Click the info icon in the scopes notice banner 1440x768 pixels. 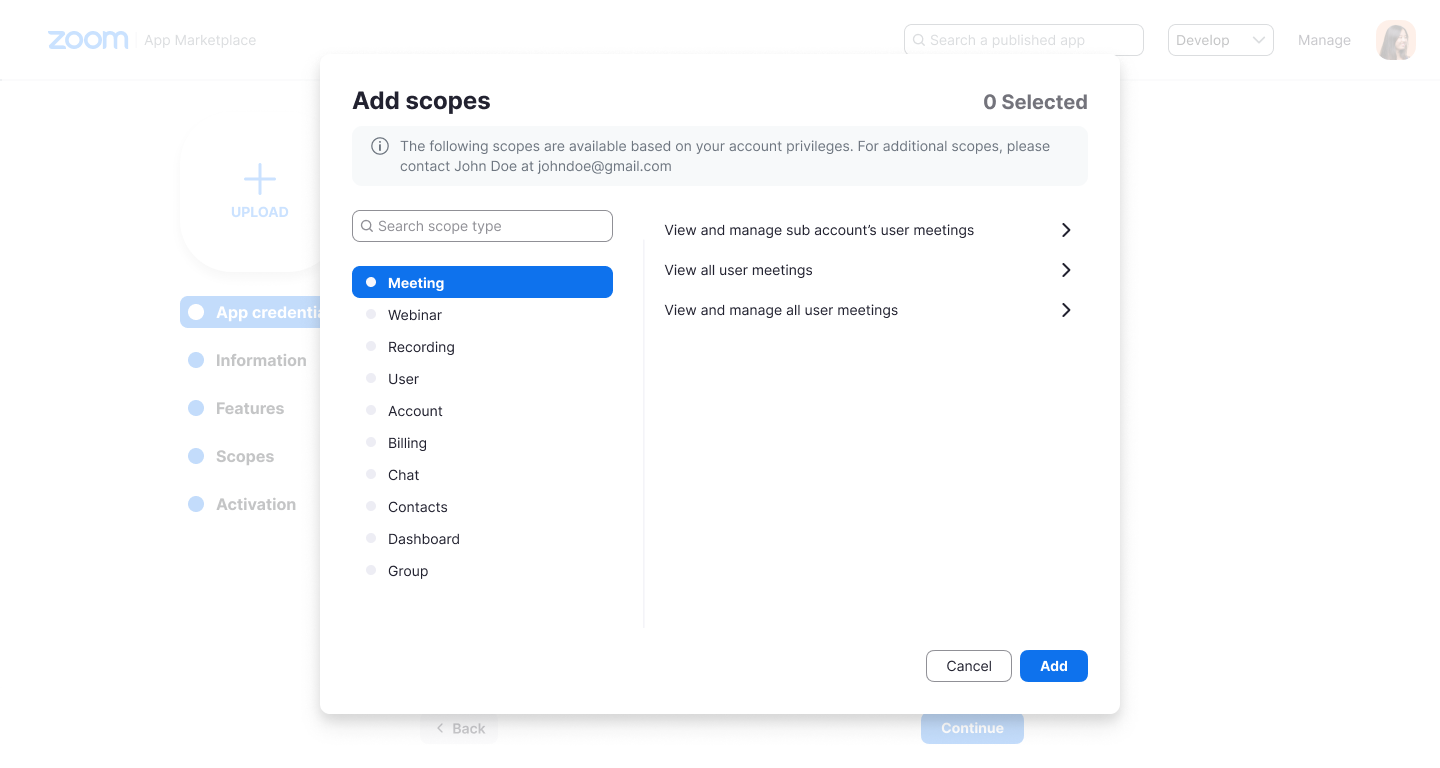pos(380,145)
